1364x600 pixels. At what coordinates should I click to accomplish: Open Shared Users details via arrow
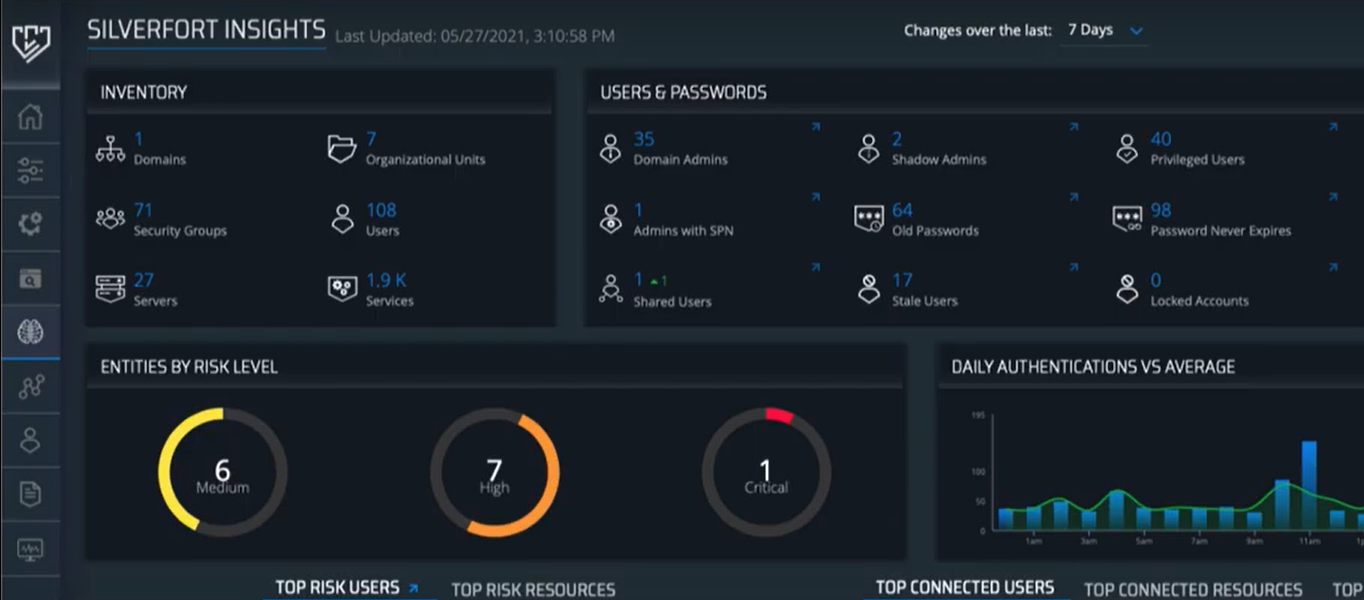coord(815,267)
